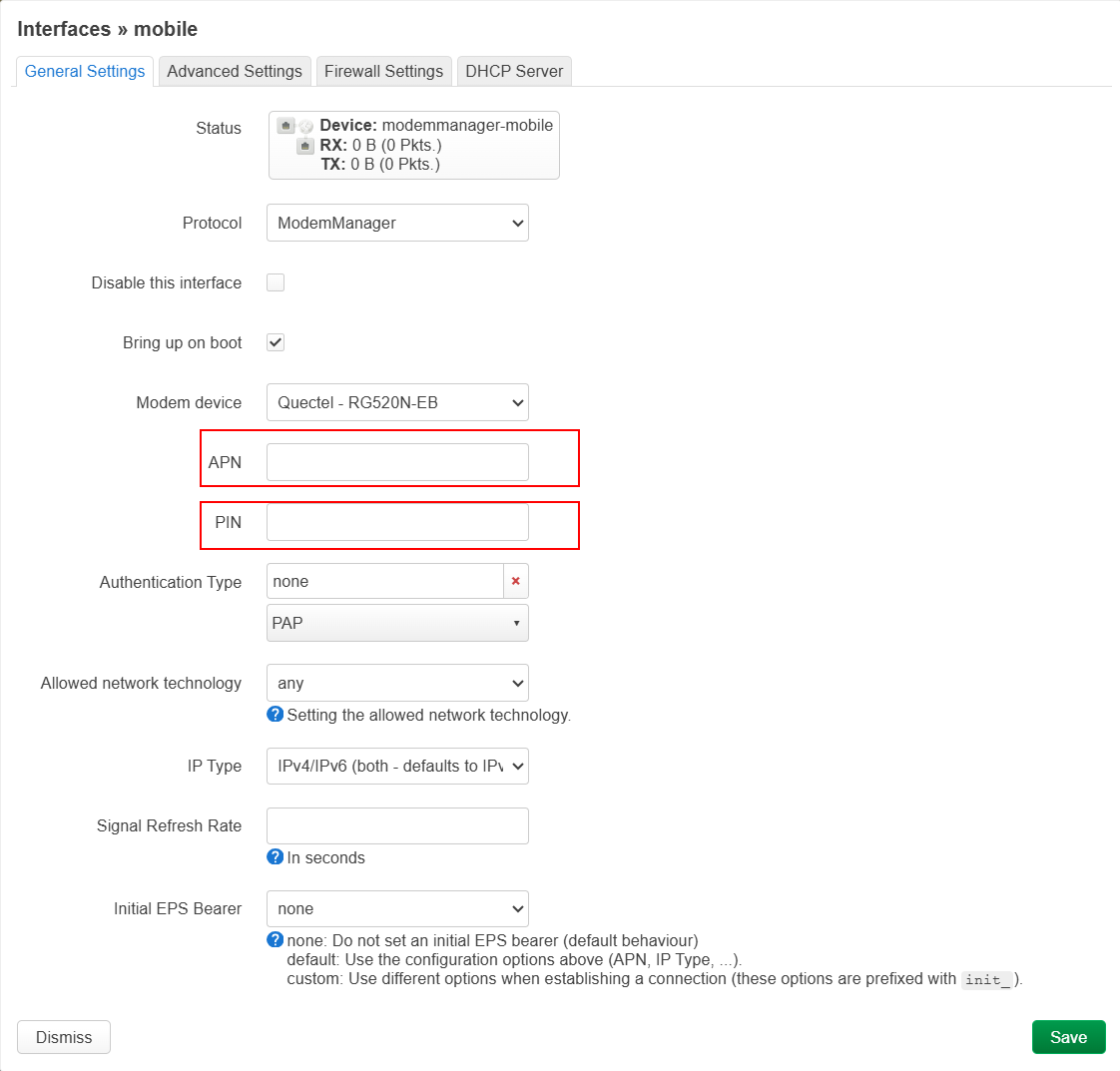Open the PAP authentication type dropdown
Image resolution: width=1120 pixels, height=1071 pixels.
tap(398, 623)
